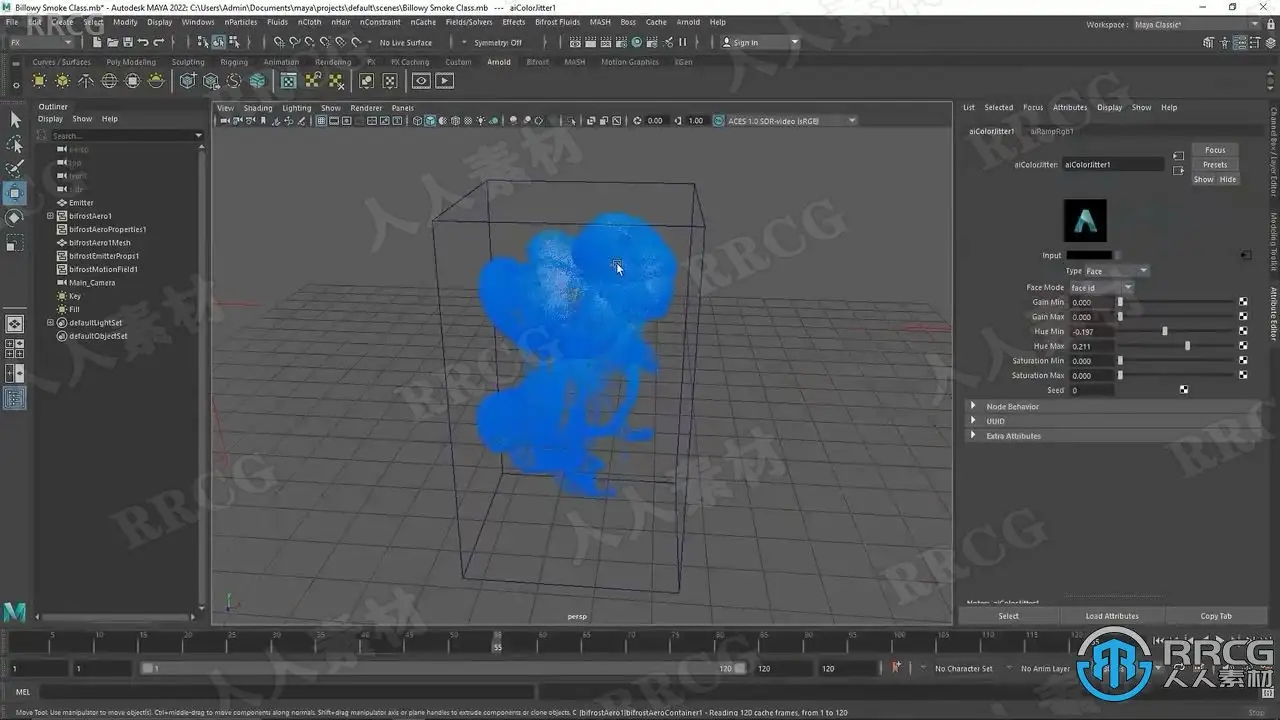Screen dimensions: 1280x720
Task: Open the Bifrost Fluids menu
Action: pyautogui.click(x=557, y=22)
